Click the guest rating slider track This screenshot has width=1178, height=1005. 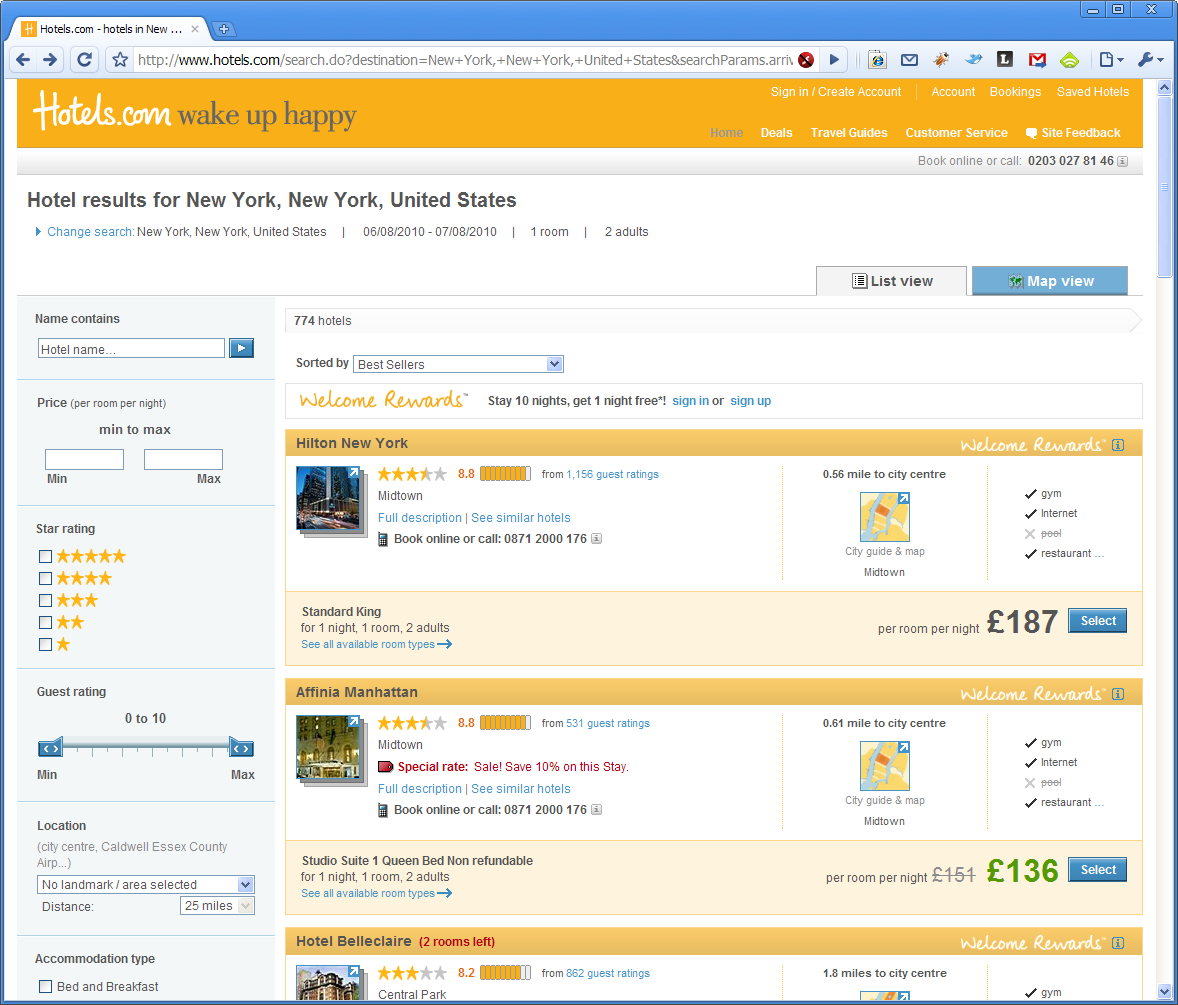pos(146,746)
